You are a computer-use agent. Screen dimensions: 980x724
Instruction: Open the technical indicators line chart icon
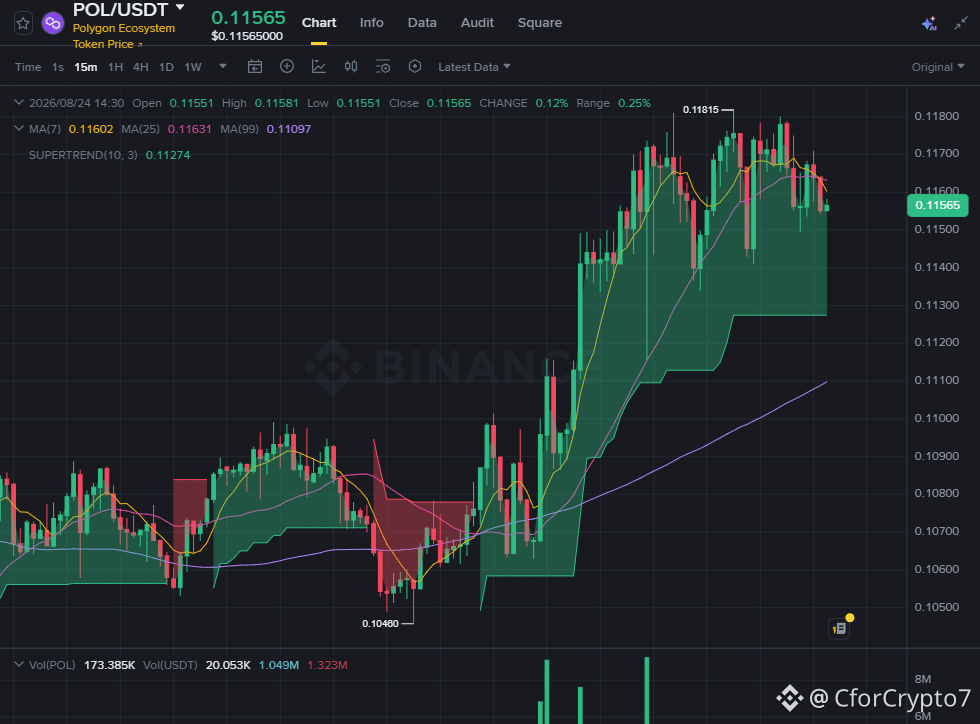click(x=319, y=66)
